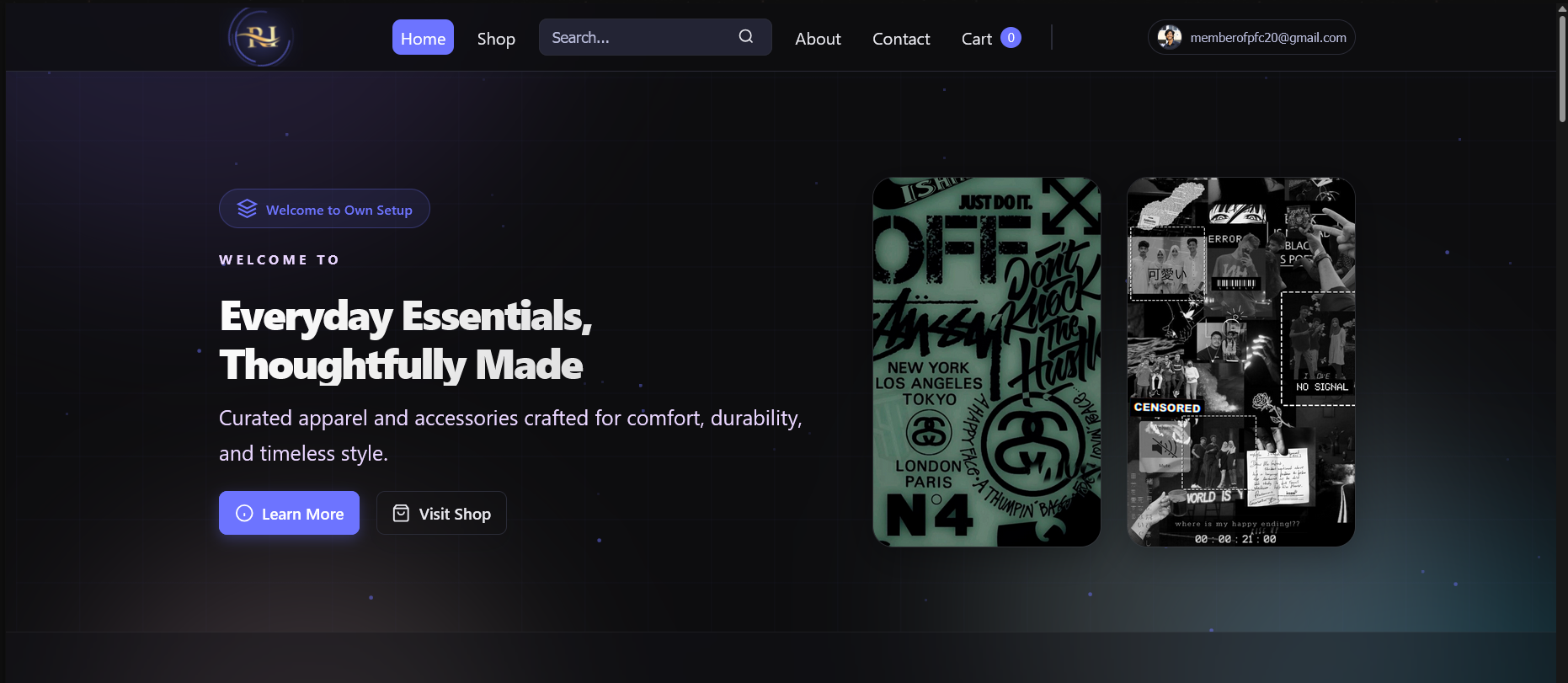Click the RL site logo
Image resolution: width=1568 pixels, height=683 pixels.
click(261, 37)
